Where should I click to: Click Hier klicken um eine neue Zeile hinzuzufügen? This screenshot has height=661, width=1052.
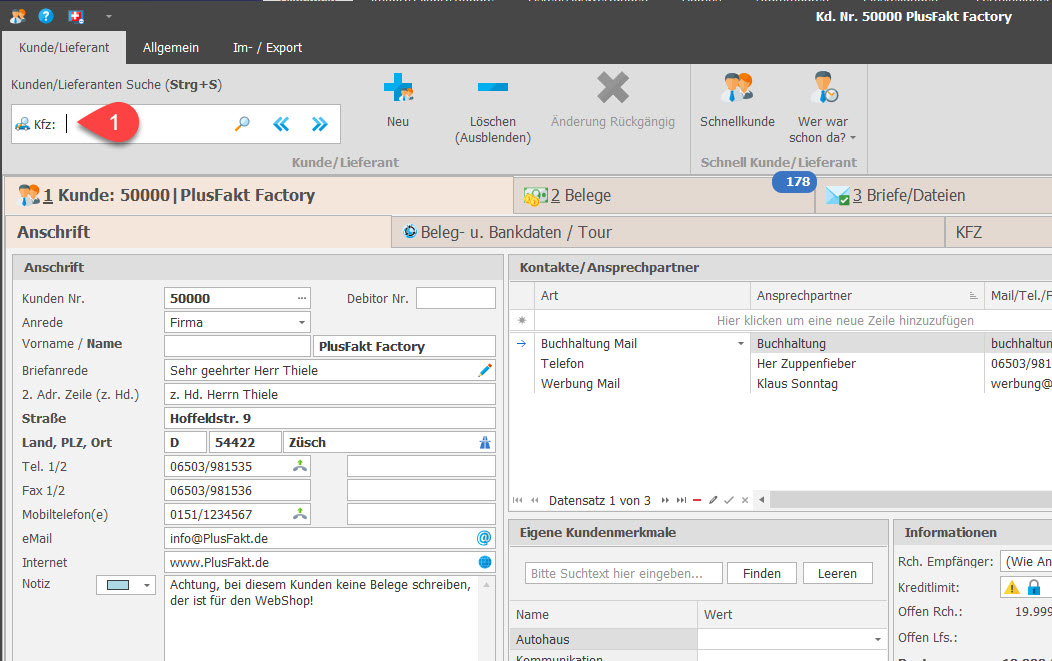[x=845, y=321]
